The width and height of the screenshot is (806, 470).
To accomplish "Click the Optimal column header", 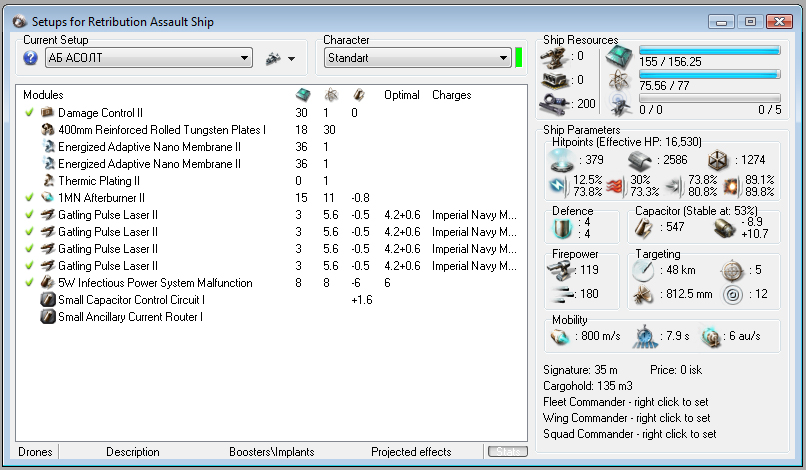I will (x=401, y=95).
